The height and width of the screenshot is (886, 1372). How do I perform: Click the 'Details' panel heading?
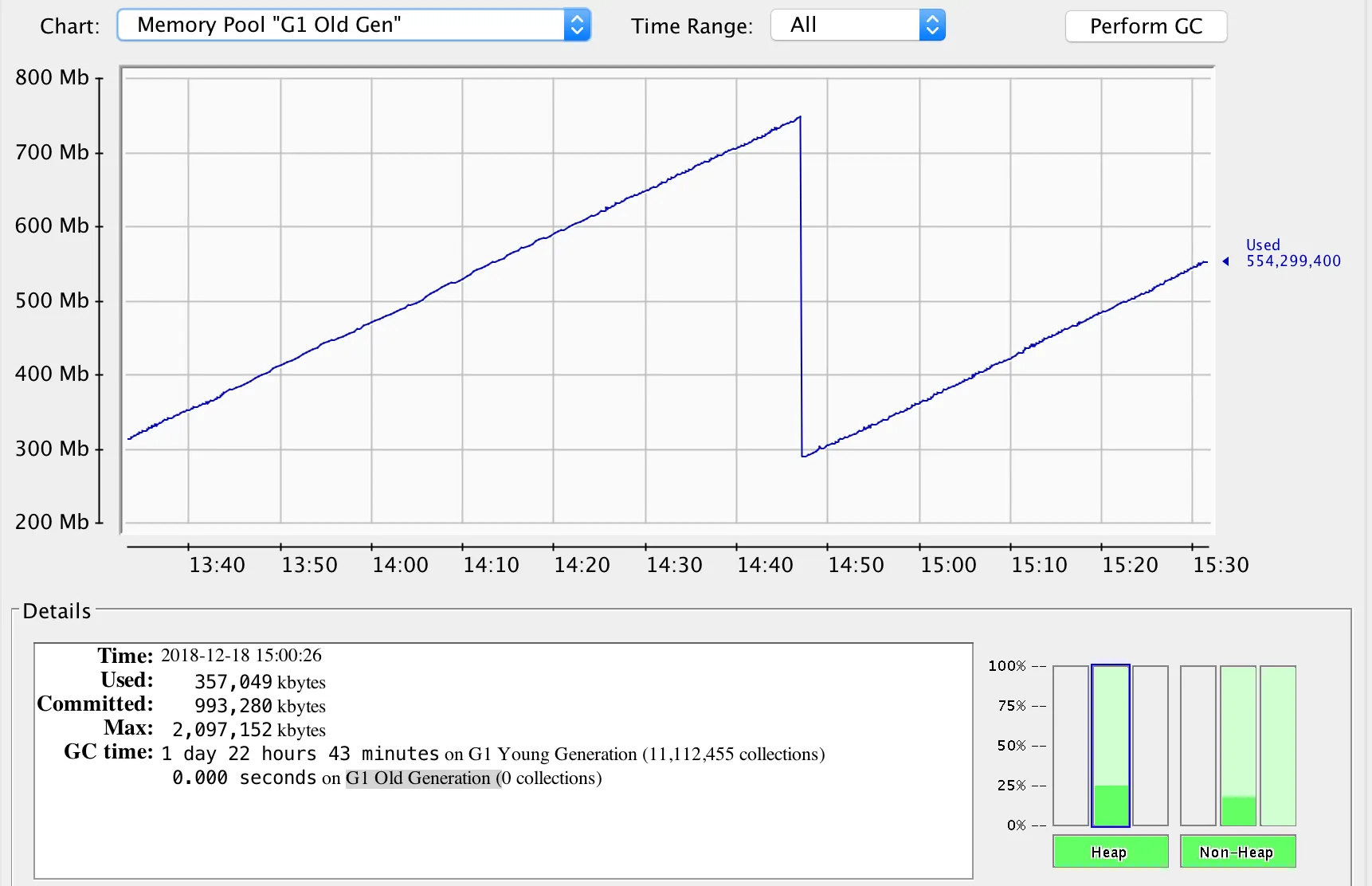click(x=57, y=611)
